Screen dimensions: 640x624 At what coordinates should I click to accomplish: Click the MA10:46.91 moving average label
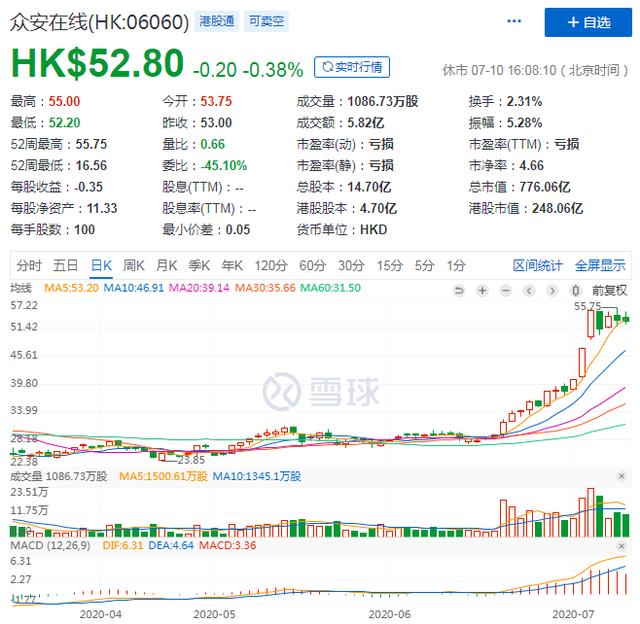(x=133, y=288)
